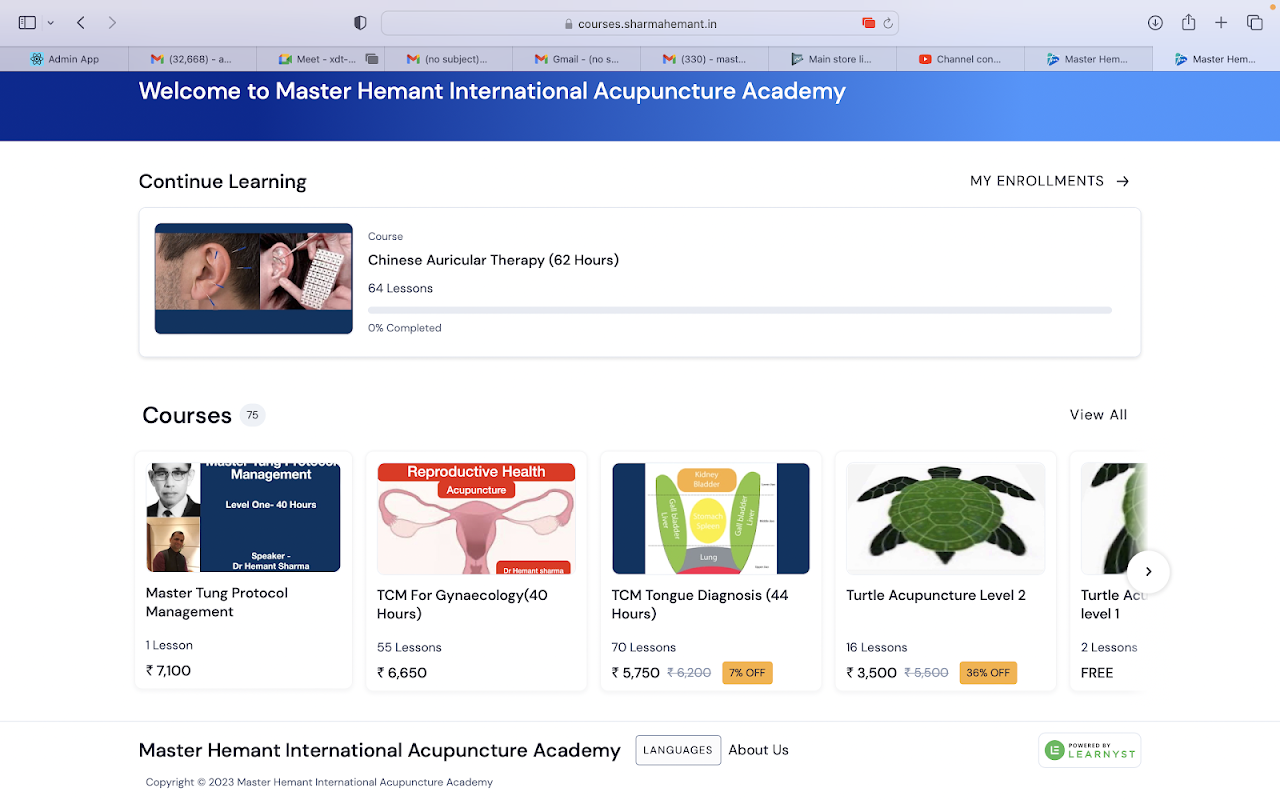
Task: Click '₹ 5,750' price
Action: pos(636,673)
